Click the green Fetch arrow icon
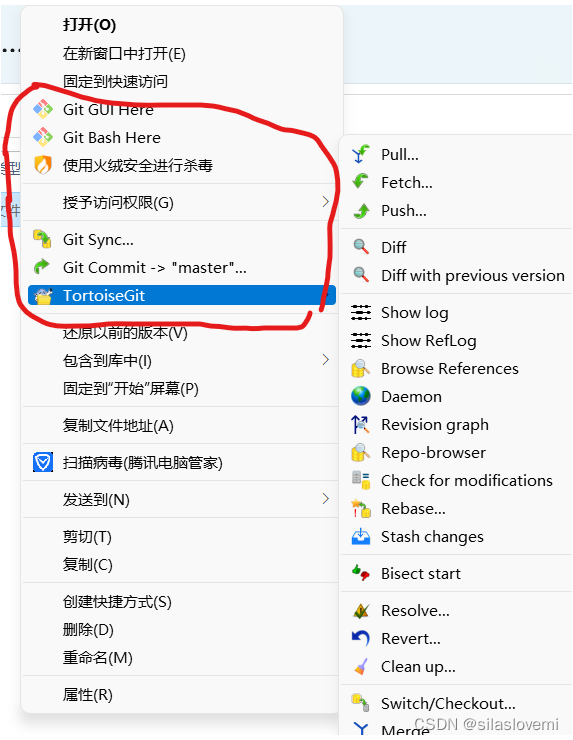573x740 pixels. point(361,182)
